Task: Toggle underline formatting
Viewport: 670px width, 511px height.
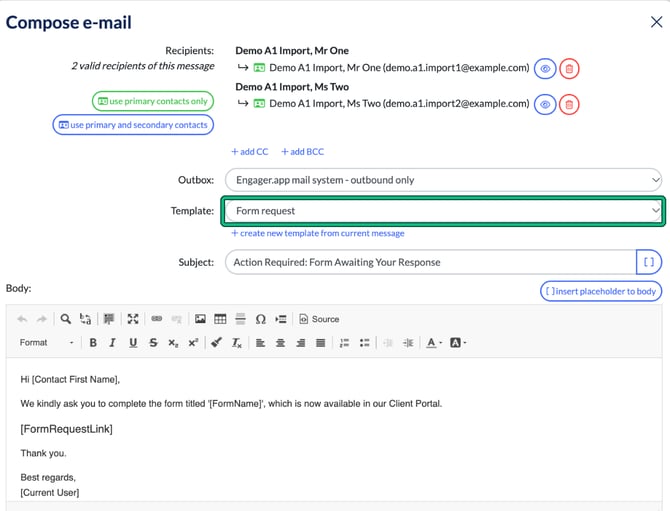Action: (133, 343)
